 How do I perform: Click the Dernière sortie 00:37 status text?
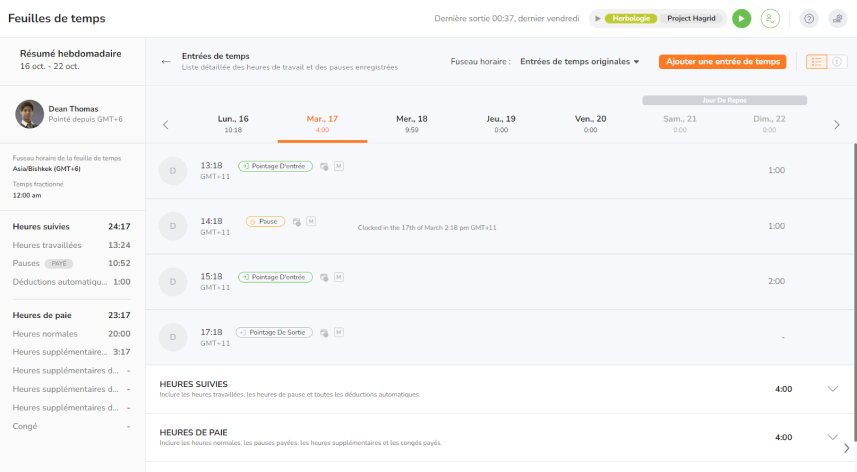[x=507, y=19]
